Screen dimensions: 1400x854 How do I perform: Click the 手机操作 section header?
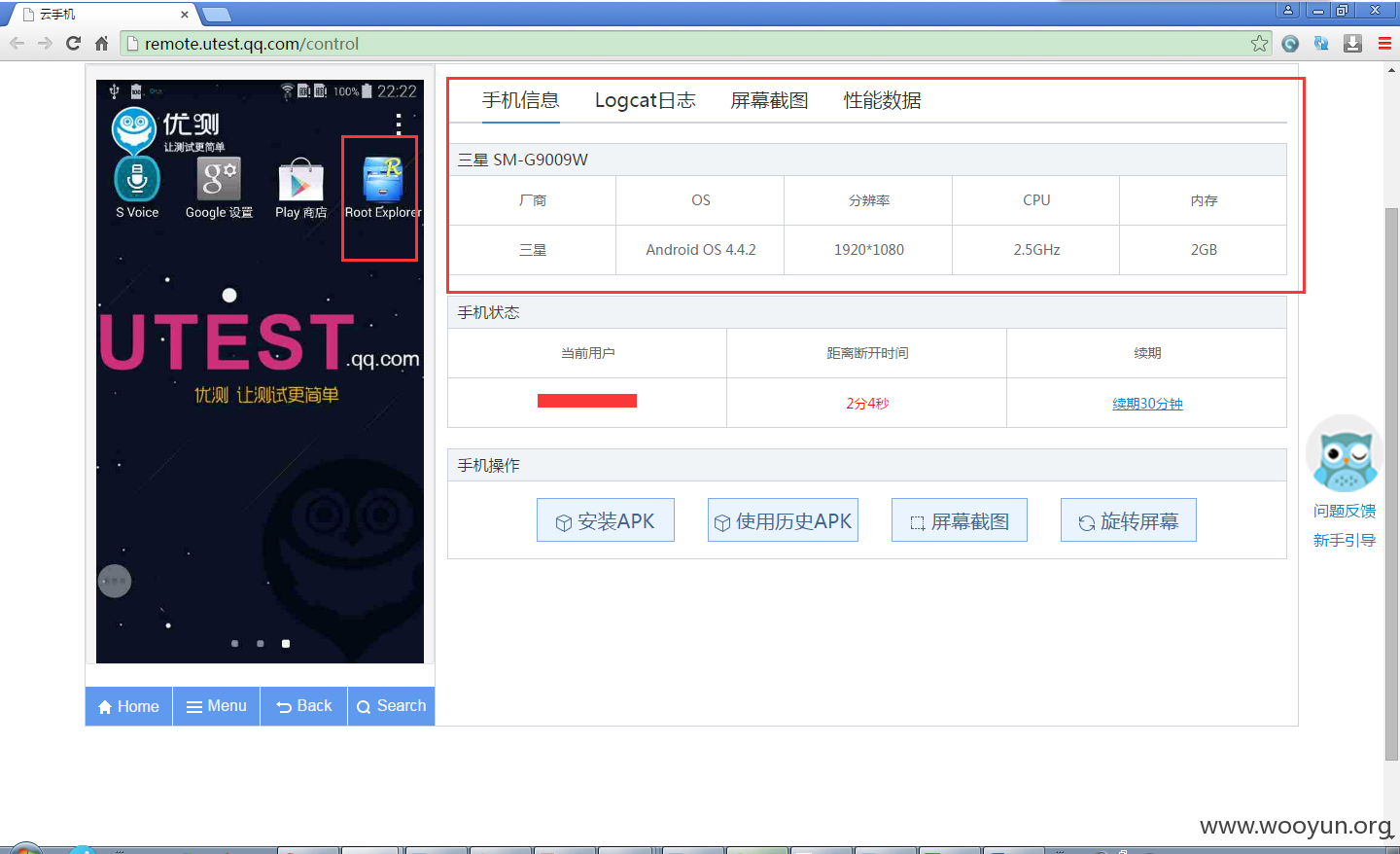pos(867,465)
